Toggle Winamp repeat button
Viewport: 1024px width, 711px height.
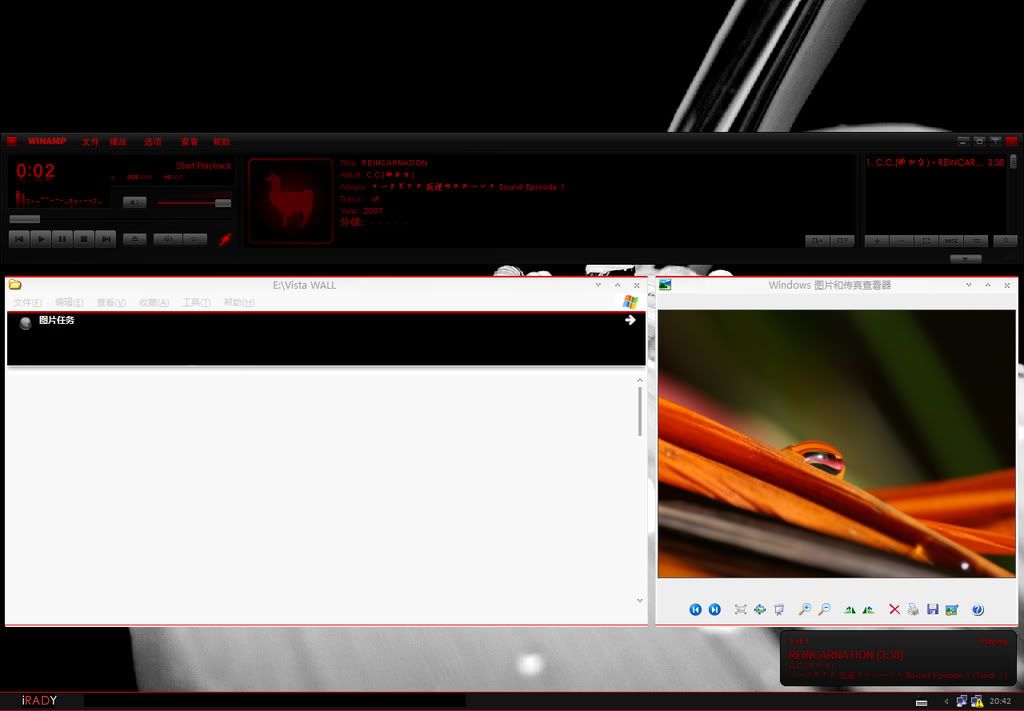coord(195,239)
